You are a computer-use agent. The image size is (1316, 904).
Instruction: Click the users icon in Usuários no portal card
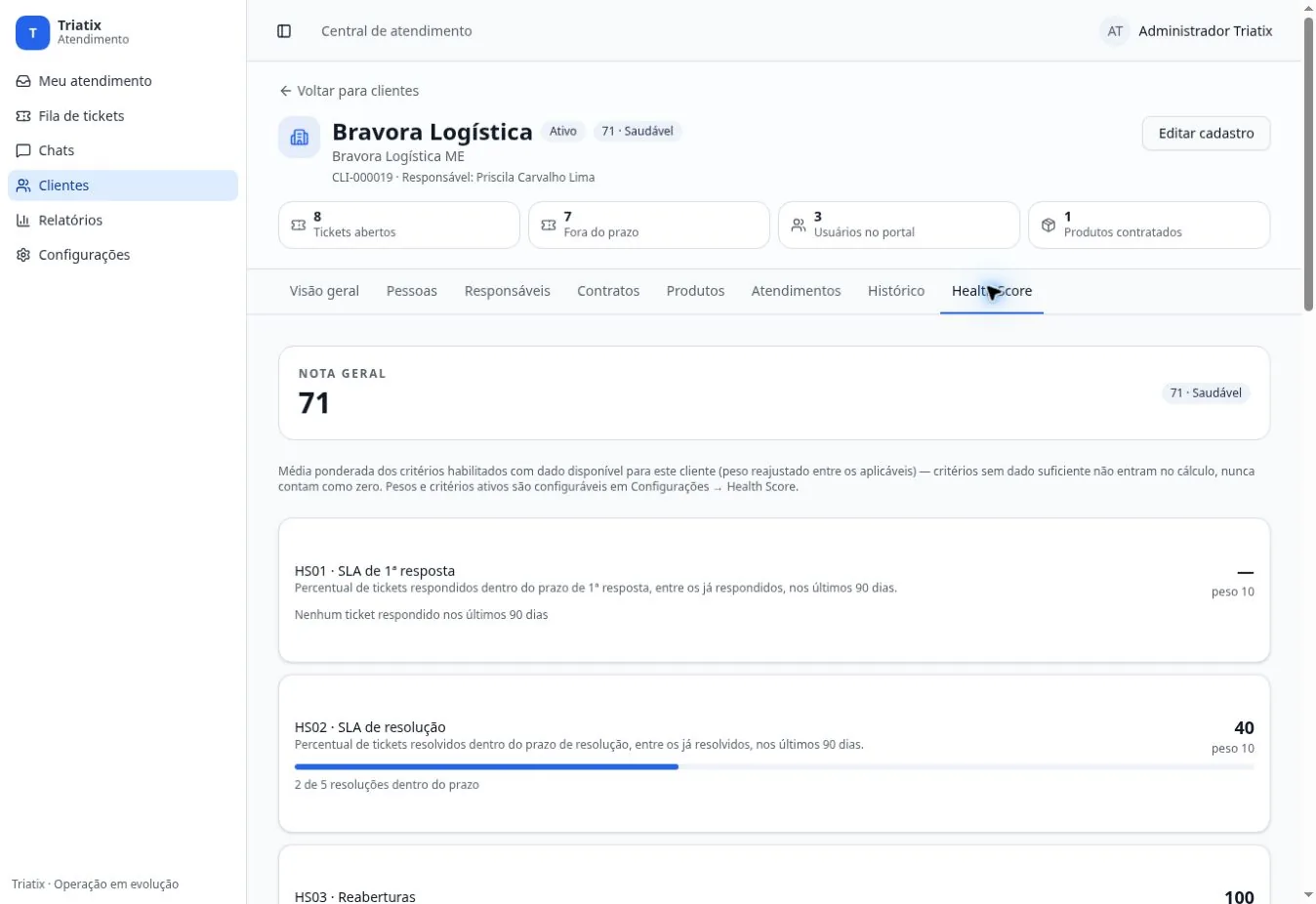[x=799, y=226]
